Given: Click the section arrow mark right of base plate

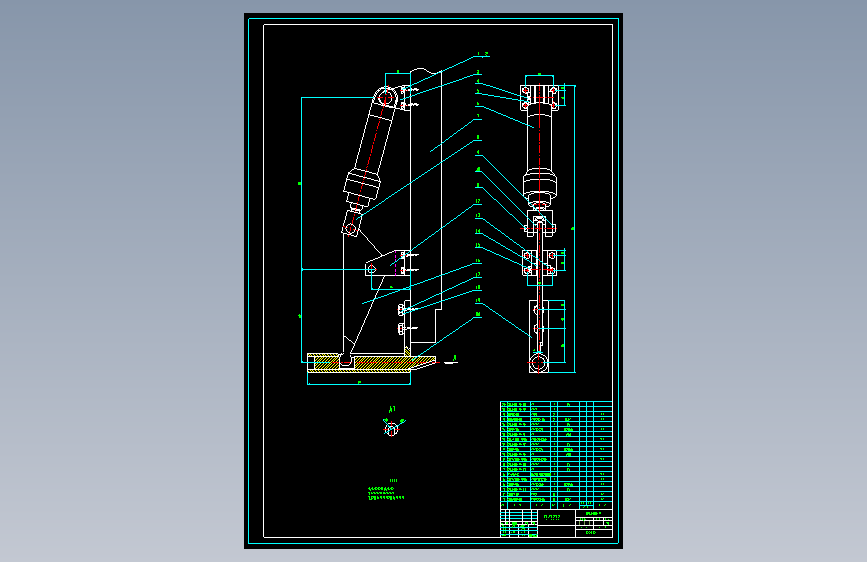Looking at the screenshot, I should (451, 361).
